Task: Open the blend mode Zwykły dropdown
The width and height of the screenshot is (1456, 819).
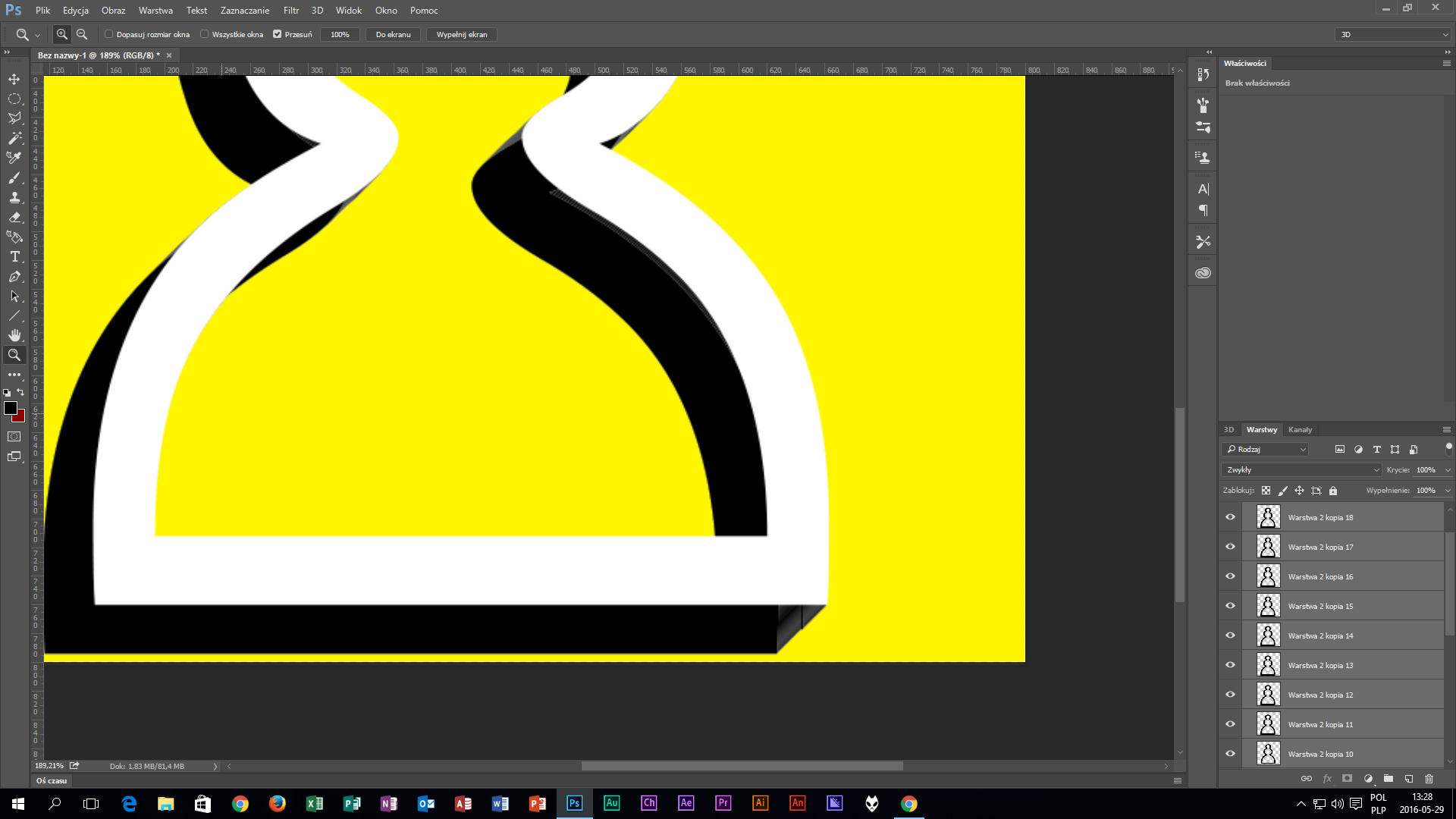Action: tap(1302, 470)
